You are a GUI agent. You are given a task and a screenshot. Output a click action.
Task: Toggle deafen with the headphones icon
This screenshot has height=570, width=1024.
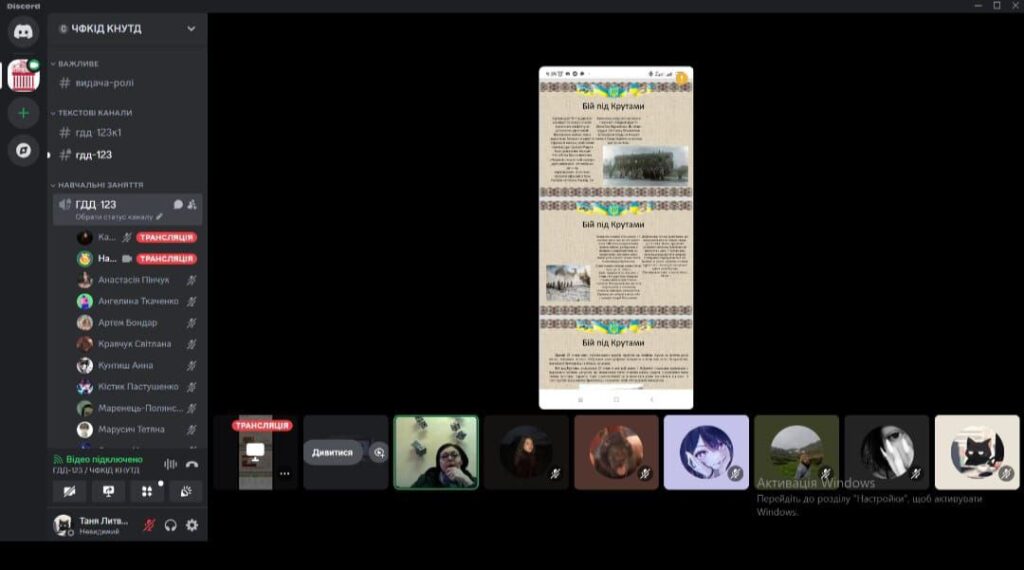point(171,525)
